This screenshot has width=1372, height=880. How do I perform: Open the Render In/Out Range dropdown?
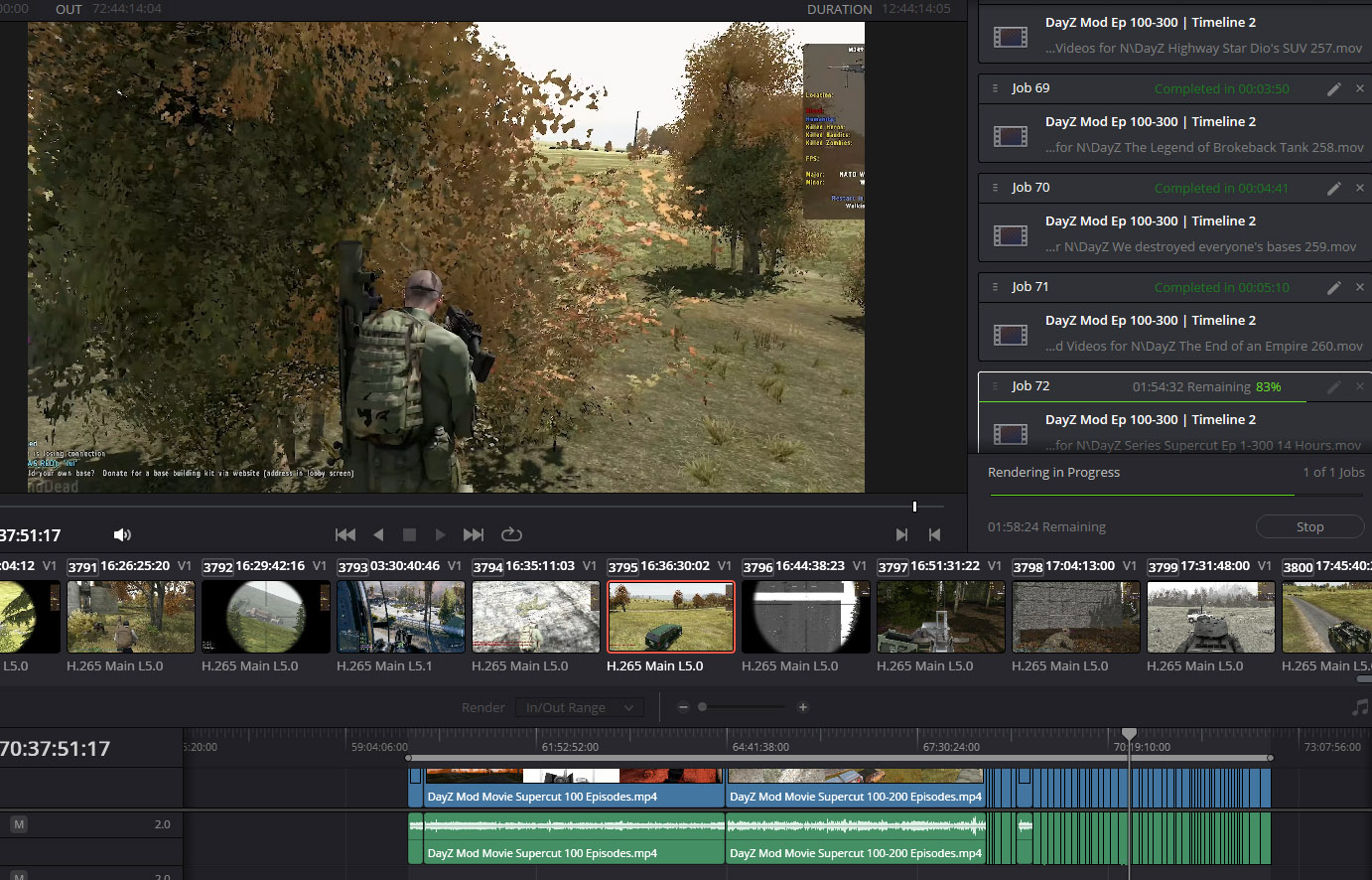[x=579, y=707]
